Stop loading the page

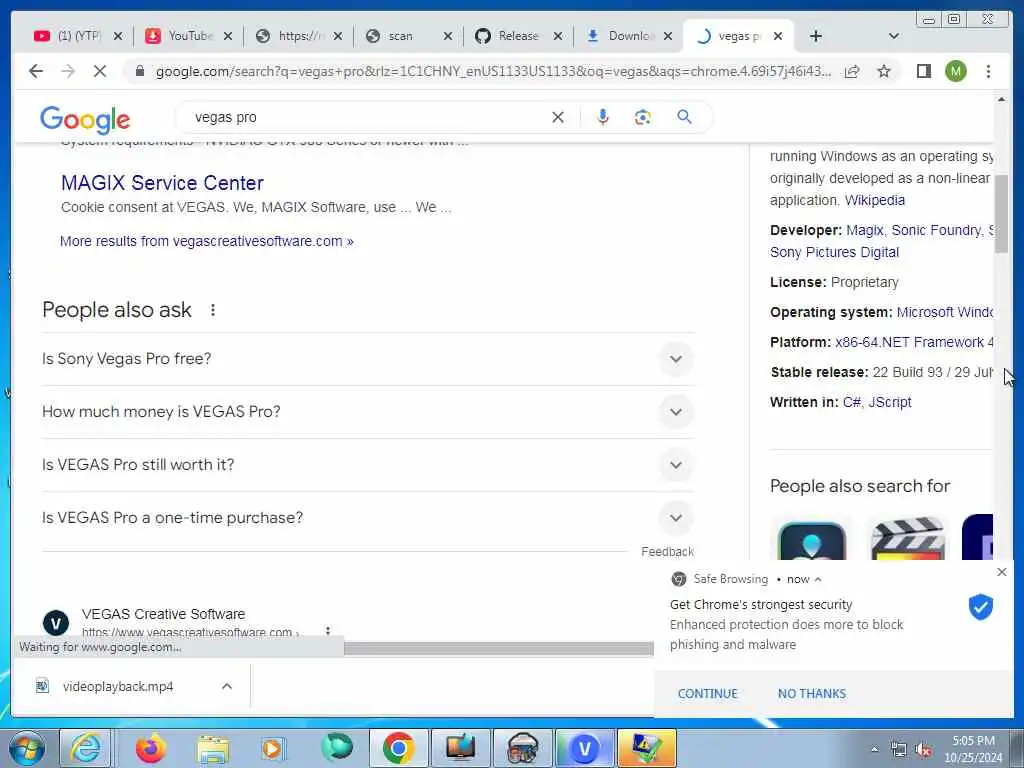point(100,71)
